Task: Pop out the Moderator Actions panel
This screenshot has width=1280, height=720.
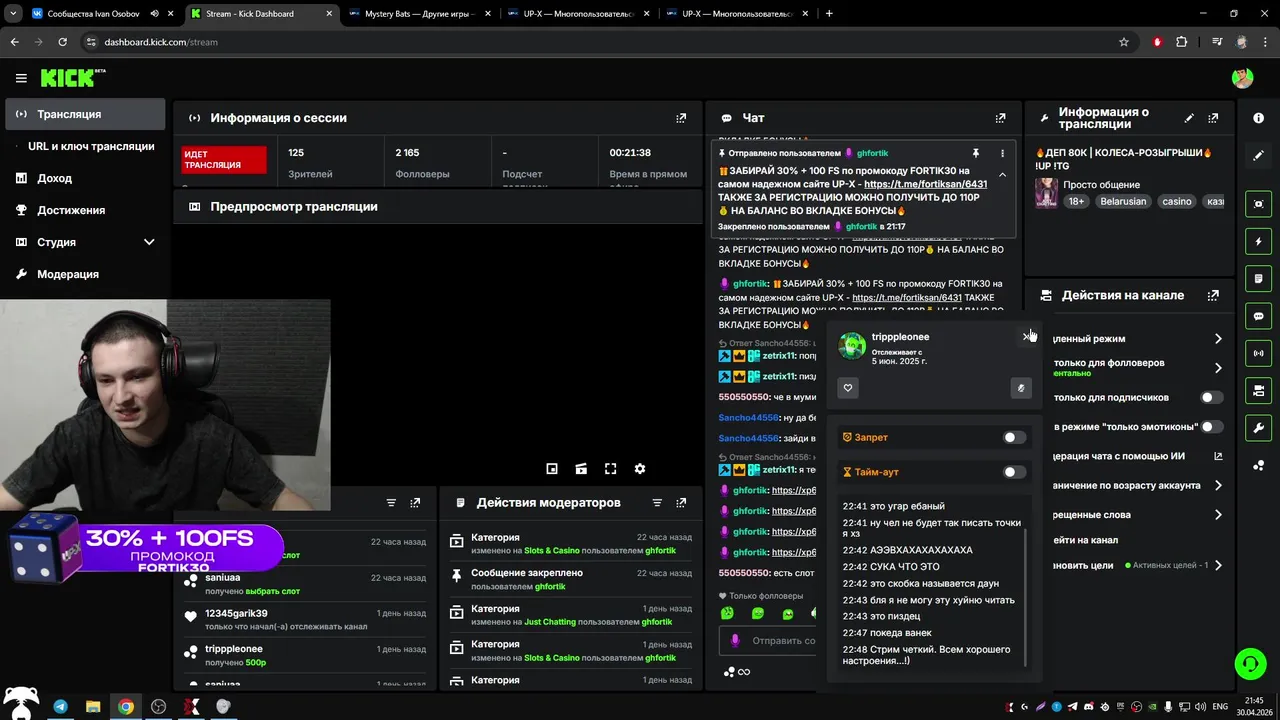Action: 681,503
